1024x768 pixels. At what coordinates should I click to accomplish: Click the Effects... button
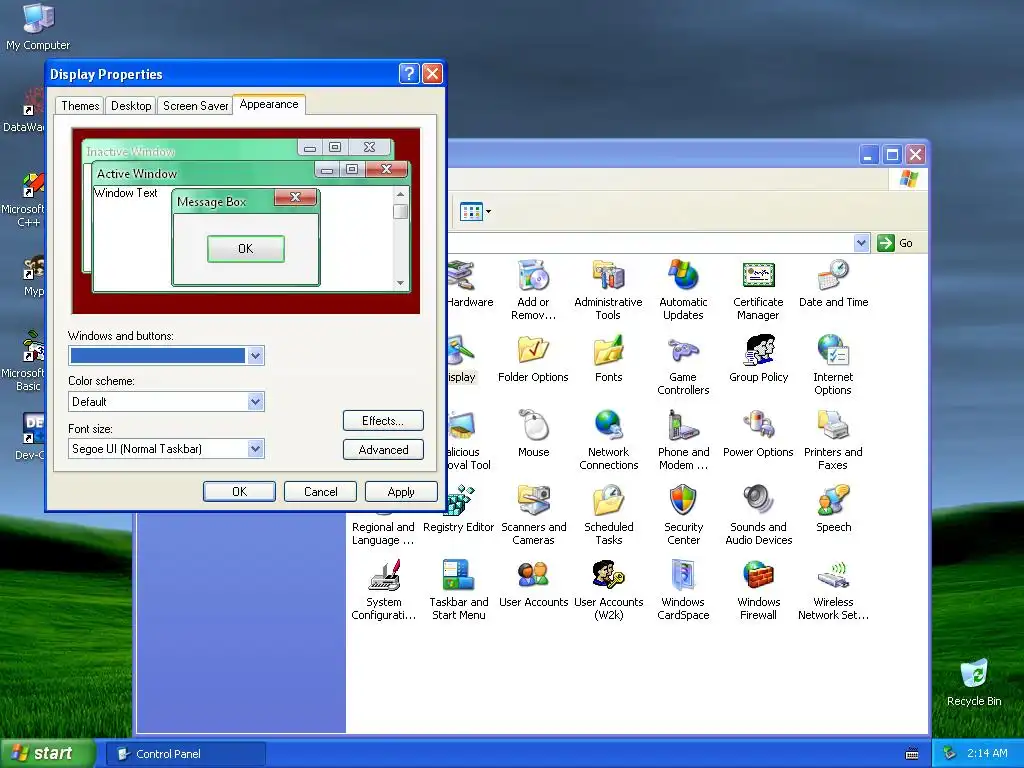click(383, 421)
